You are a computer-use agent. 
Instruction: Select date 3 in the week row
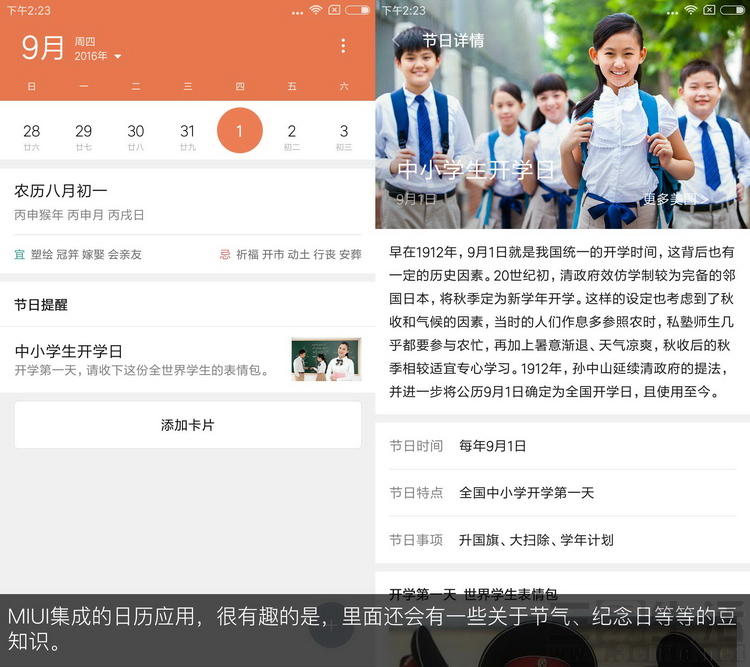click(344, 136)
